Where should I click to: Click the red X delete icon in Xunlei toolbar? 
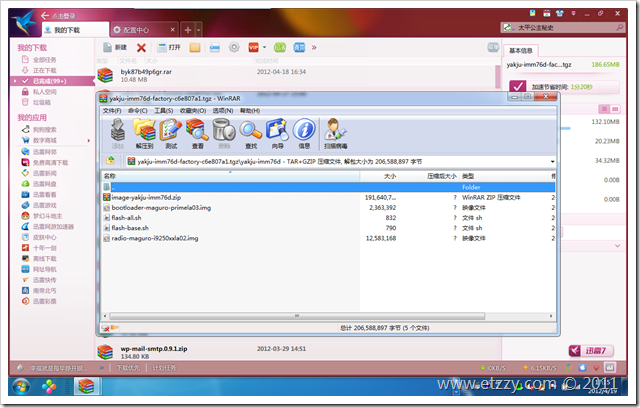[141, 48]
